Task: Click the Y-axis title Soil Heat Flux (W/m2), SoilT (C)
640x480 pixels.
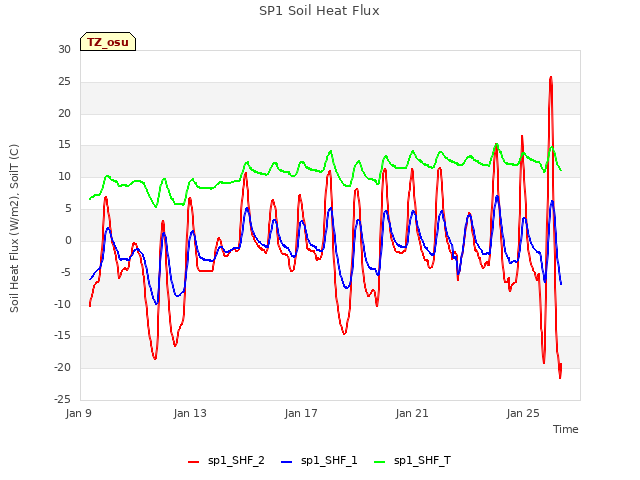Action: (x=14, y=228)
